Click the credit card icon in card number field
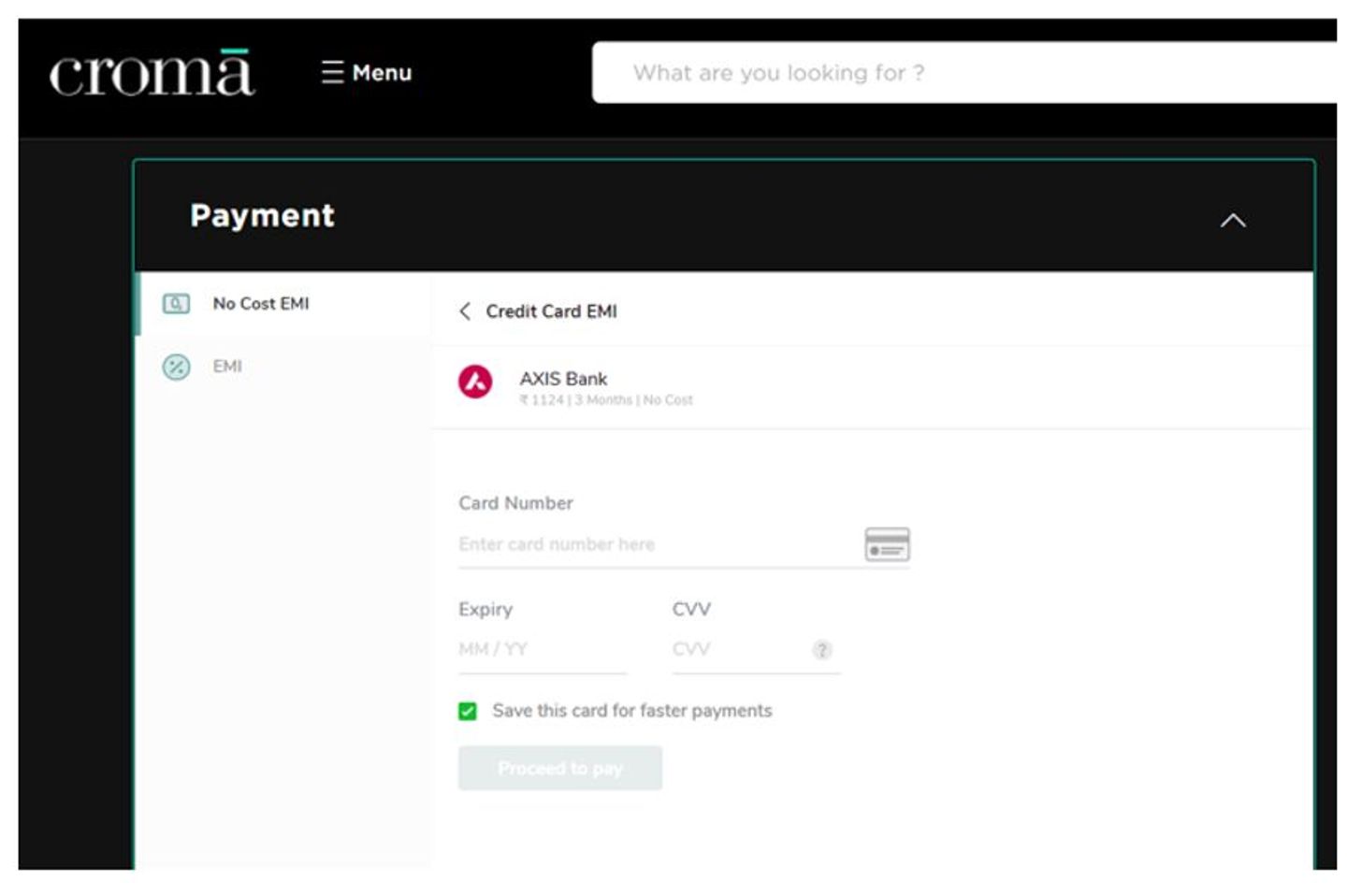The width and height of the screenshot is (1347, 896). (886, 544)
